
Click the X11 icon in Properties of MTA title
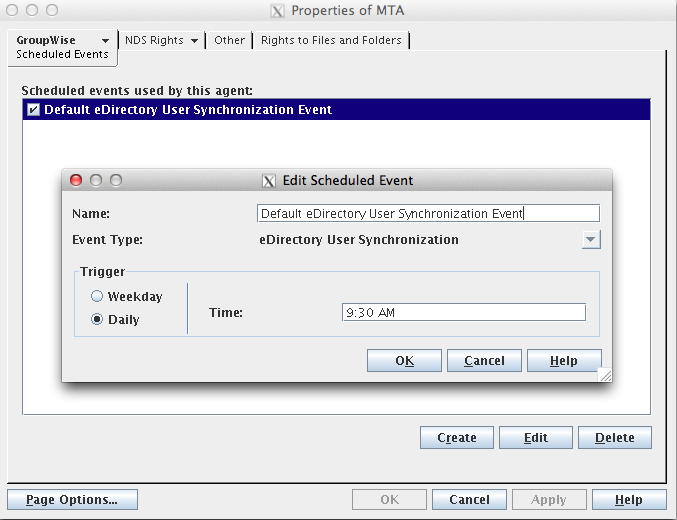(x=277, y=11)
